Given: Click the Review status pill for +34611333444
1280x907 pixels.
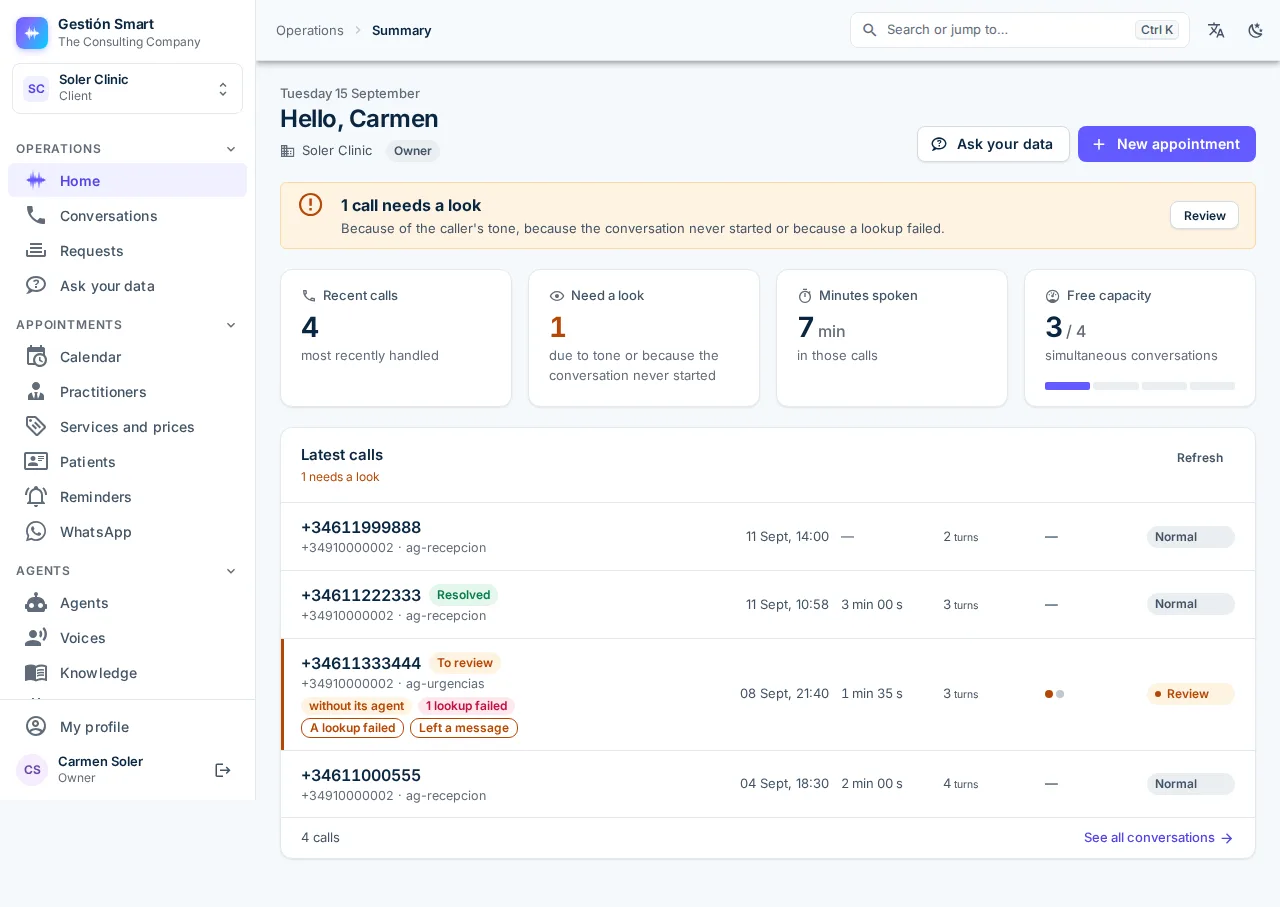Looking at the screenshot, I should click(x=1190, y=694).
